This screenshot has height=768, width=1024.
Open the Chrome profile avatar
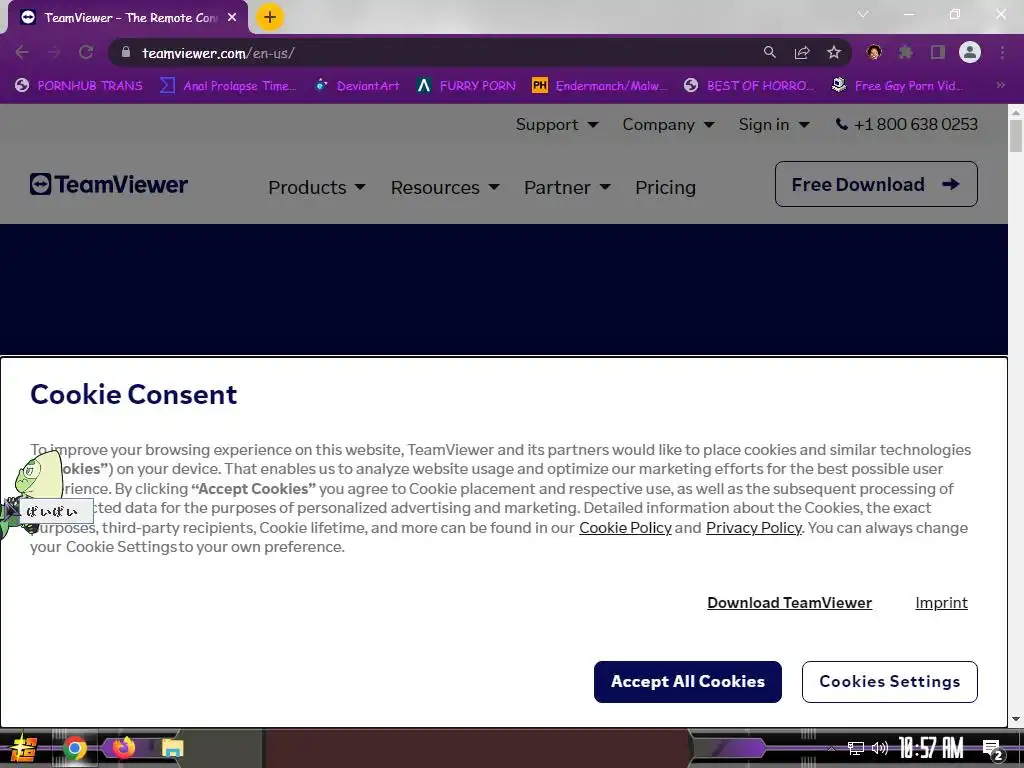970,52
